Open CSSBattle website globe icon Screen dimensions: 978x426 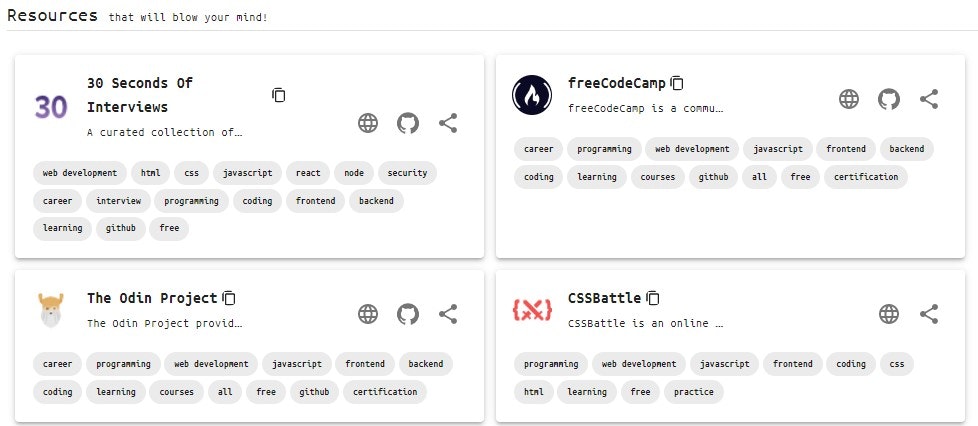(x=889, y=314)
